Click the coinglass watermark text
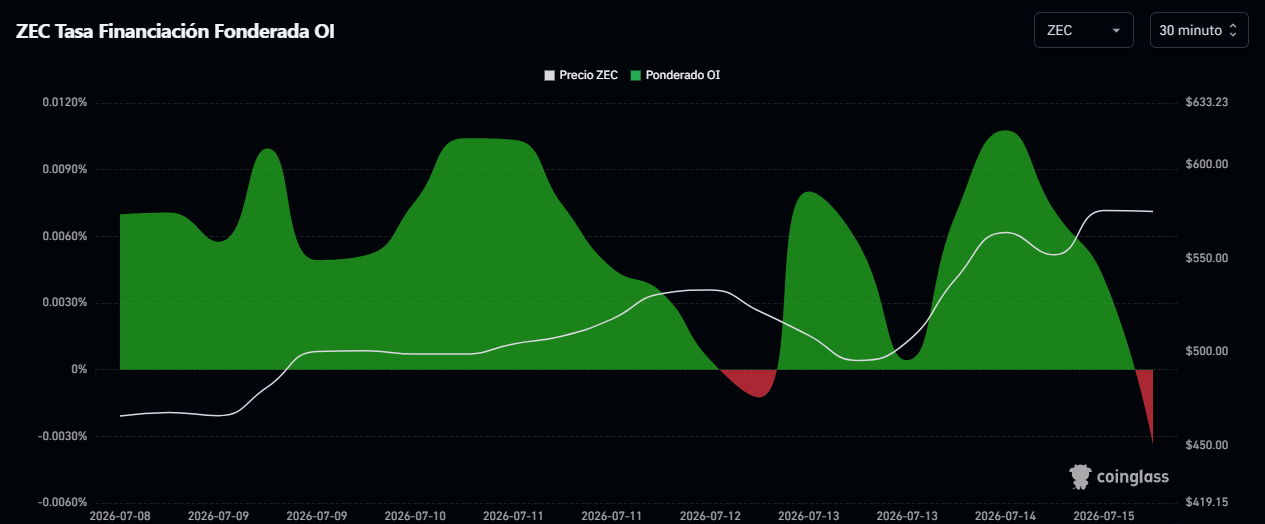The image size is (1265, 524). [1132, 477]
